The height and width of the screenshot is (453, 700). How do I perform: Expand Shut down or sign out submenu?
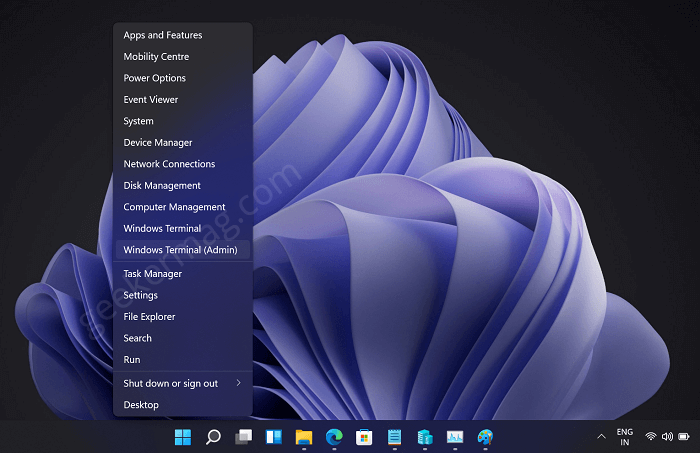click(x=183, y=383)
